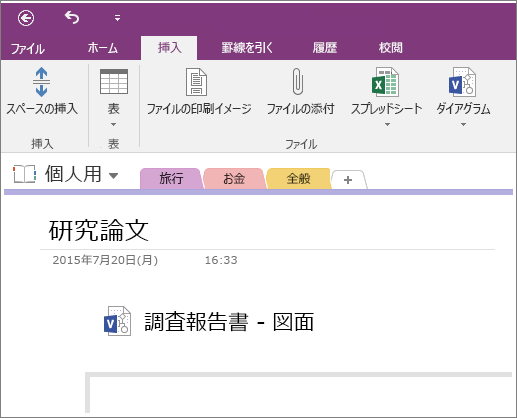
Task: Click the スペースの挿入 arrows icon
Action: coord(41,82)
